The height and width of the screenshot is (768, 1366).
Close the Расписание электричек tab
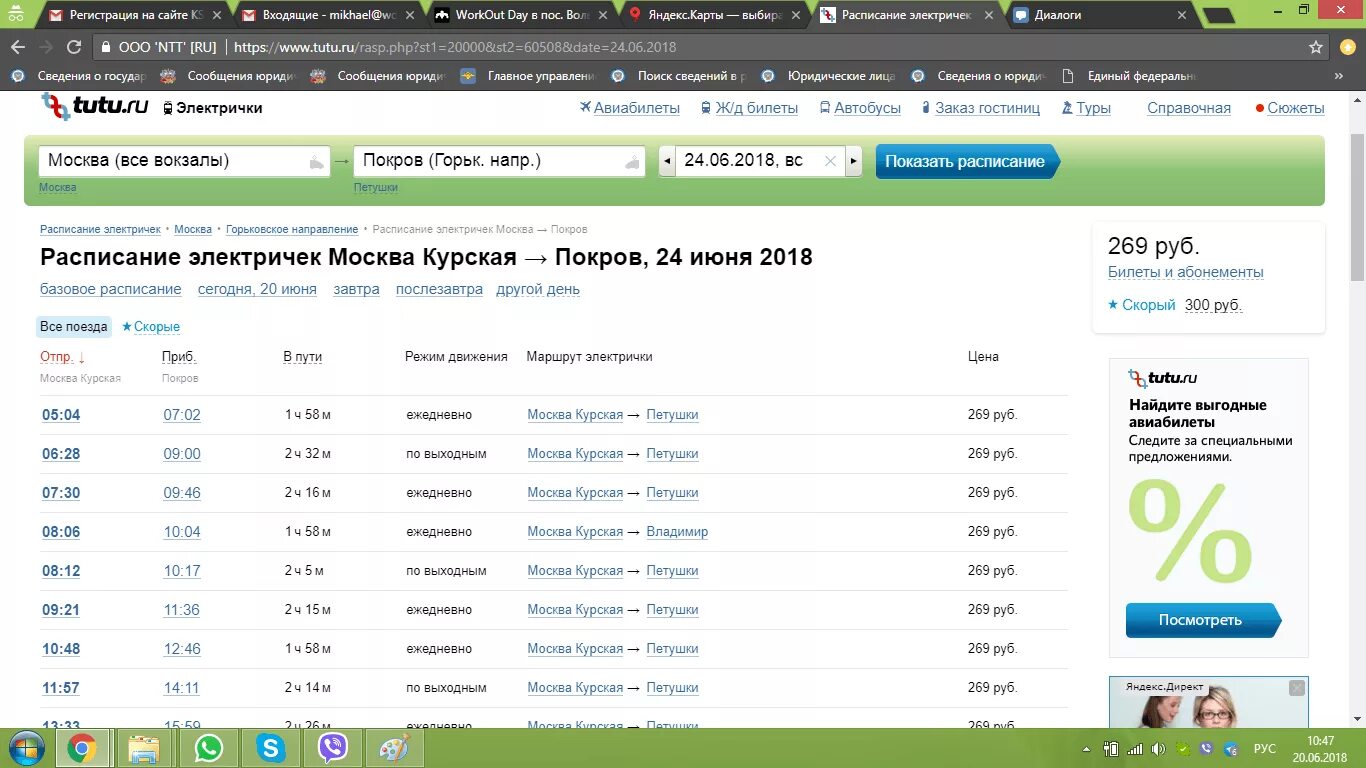point(989,15)
